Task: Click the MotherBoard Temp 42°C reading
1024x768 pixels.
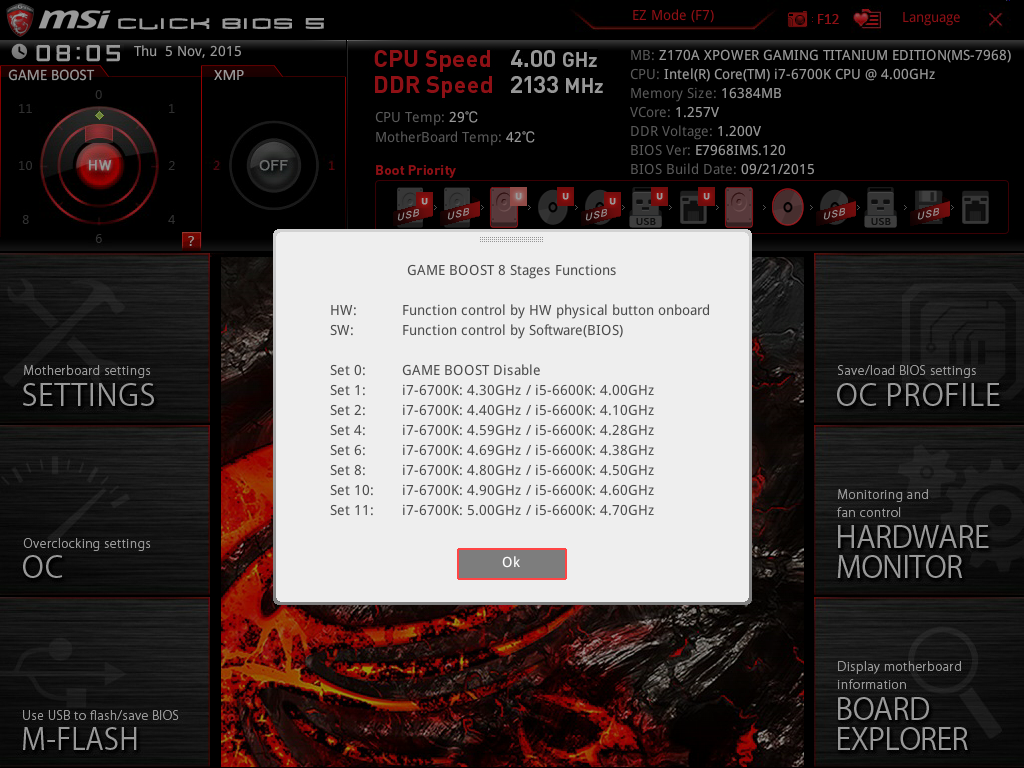Action: pyautogui.click(x=455, y=137)
